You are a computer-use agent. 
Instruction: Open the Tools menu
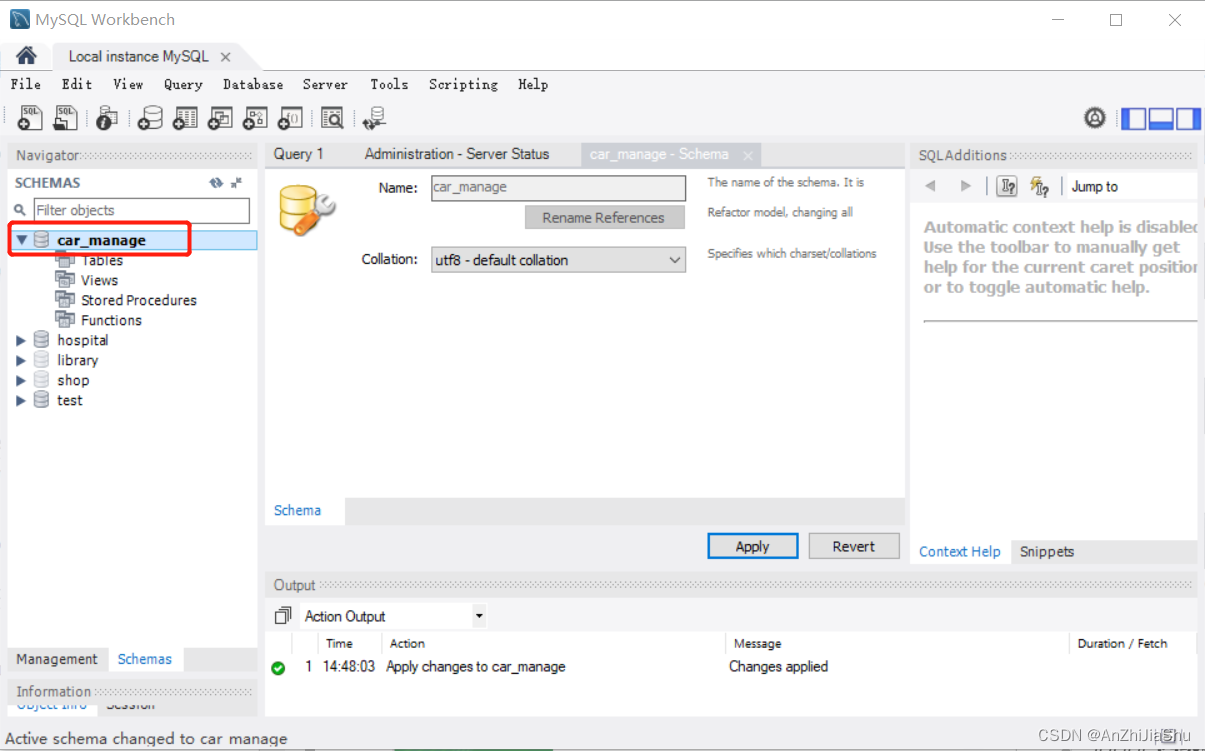[389, 84]
